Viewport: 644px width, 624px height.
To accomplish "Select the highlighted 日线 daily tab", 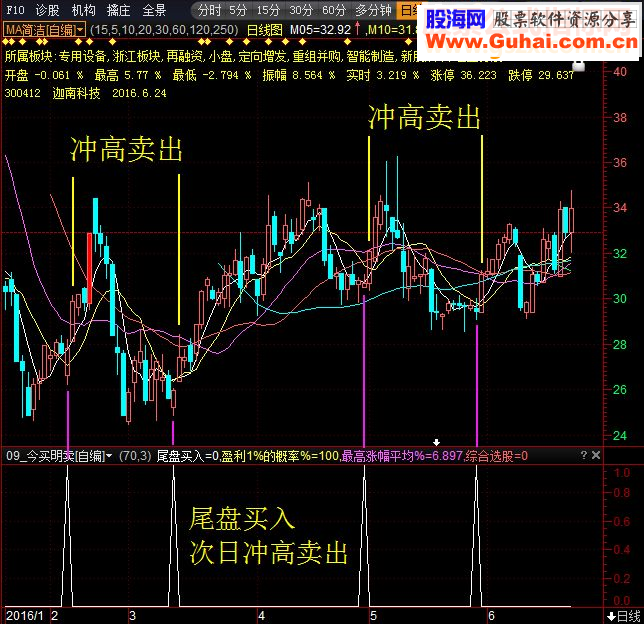I will (x=407, y=10).
